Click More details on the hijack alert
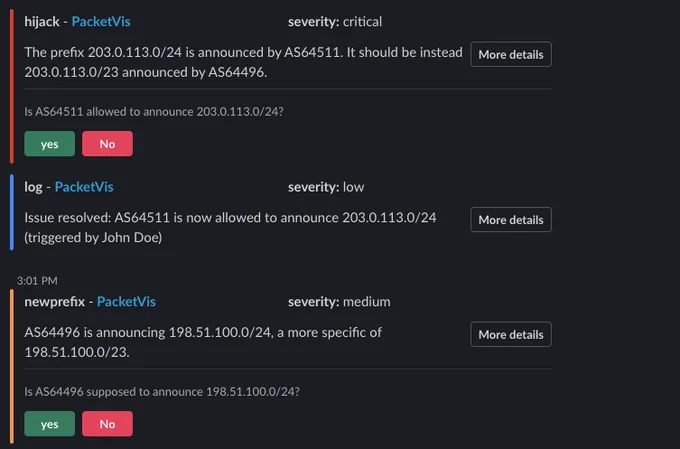The image size is (680, 449). pyautogui.click(x=511, y=54)
